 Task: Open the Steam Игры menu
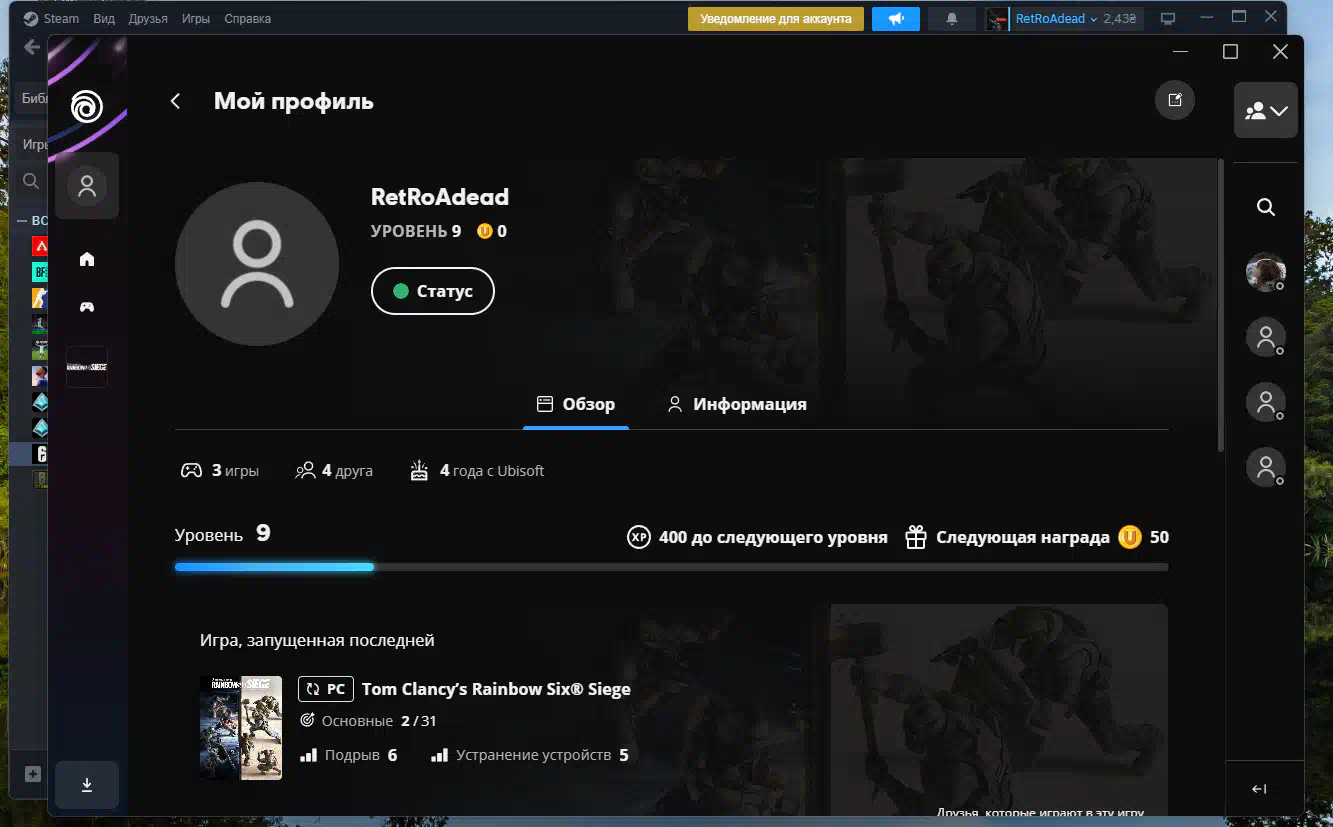tap(196, 19)
